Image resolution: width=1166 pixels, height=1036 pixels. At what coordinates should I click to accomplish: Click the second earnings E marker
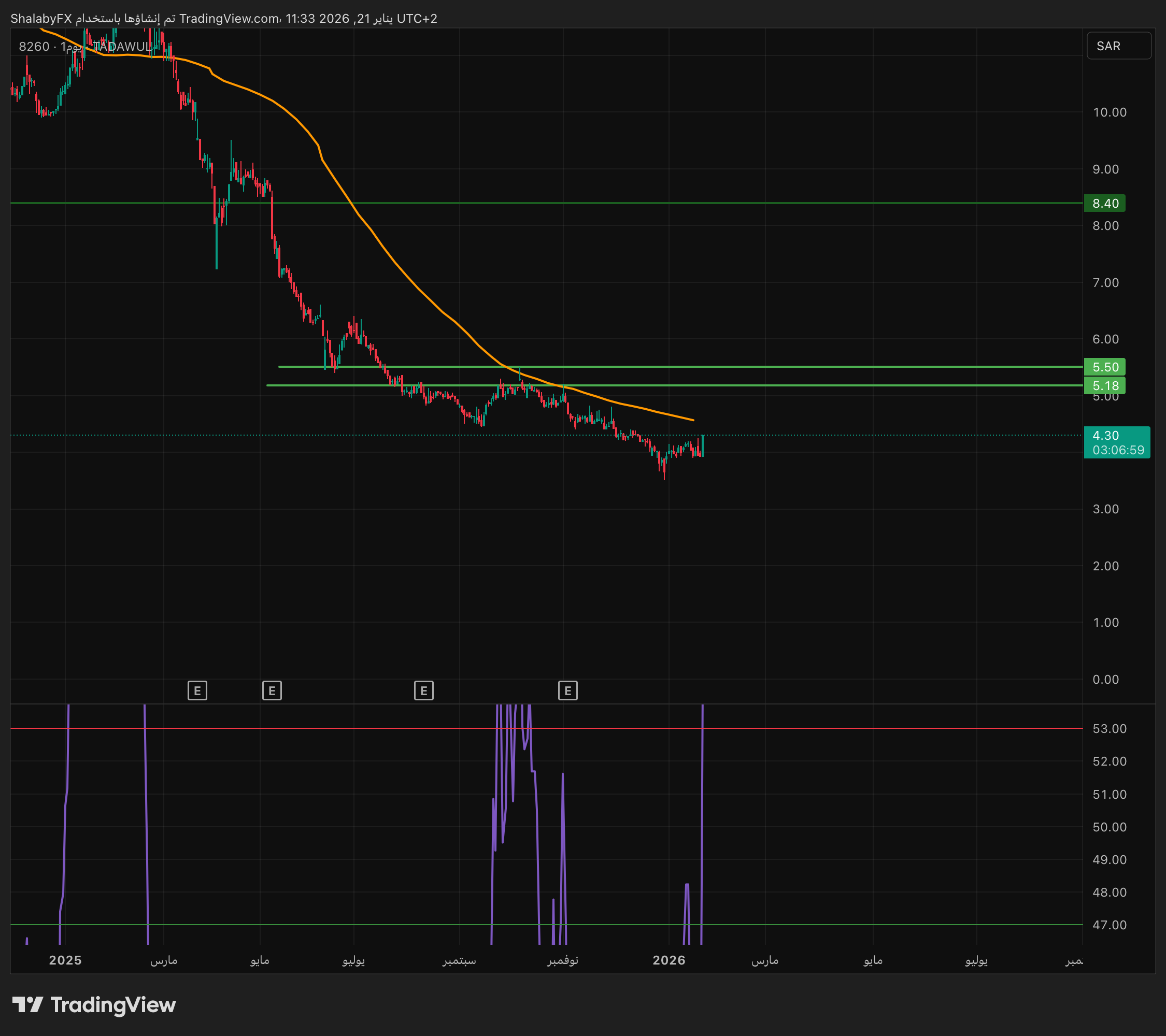[272, 690]
